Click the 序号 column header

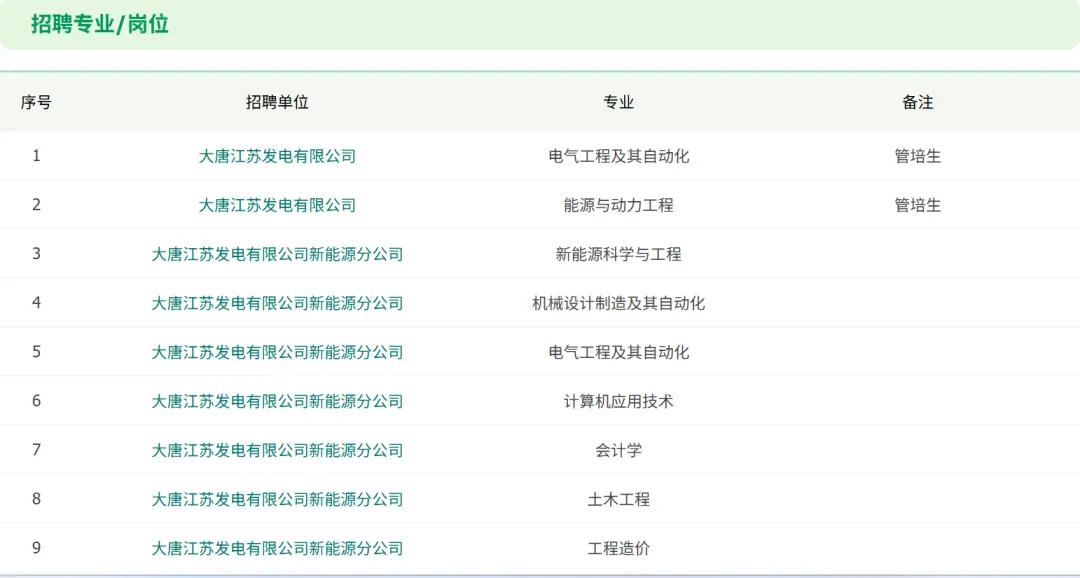click(x=36, y=103)
